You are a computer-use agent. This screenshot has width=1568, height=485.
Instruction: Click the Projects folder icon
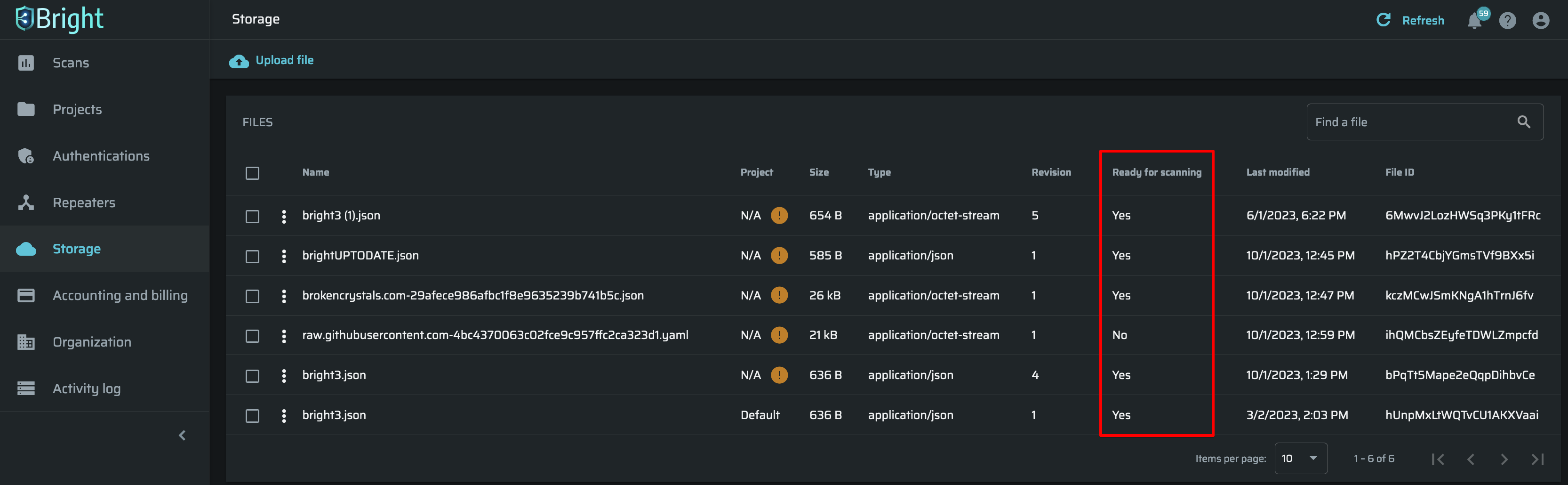click(x=26, y=109)
